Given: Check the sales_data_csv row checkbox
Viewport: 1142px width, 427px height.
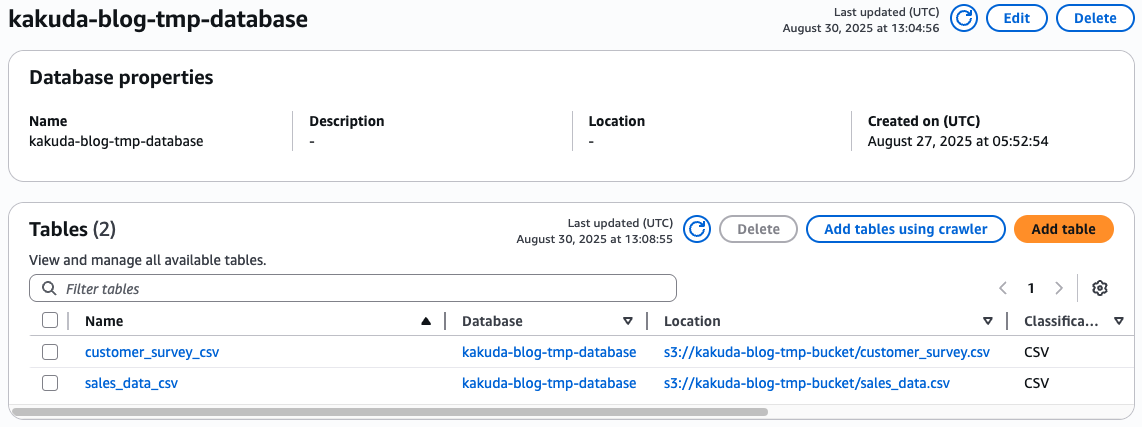Looking at the screenshot, I should 50,383.
